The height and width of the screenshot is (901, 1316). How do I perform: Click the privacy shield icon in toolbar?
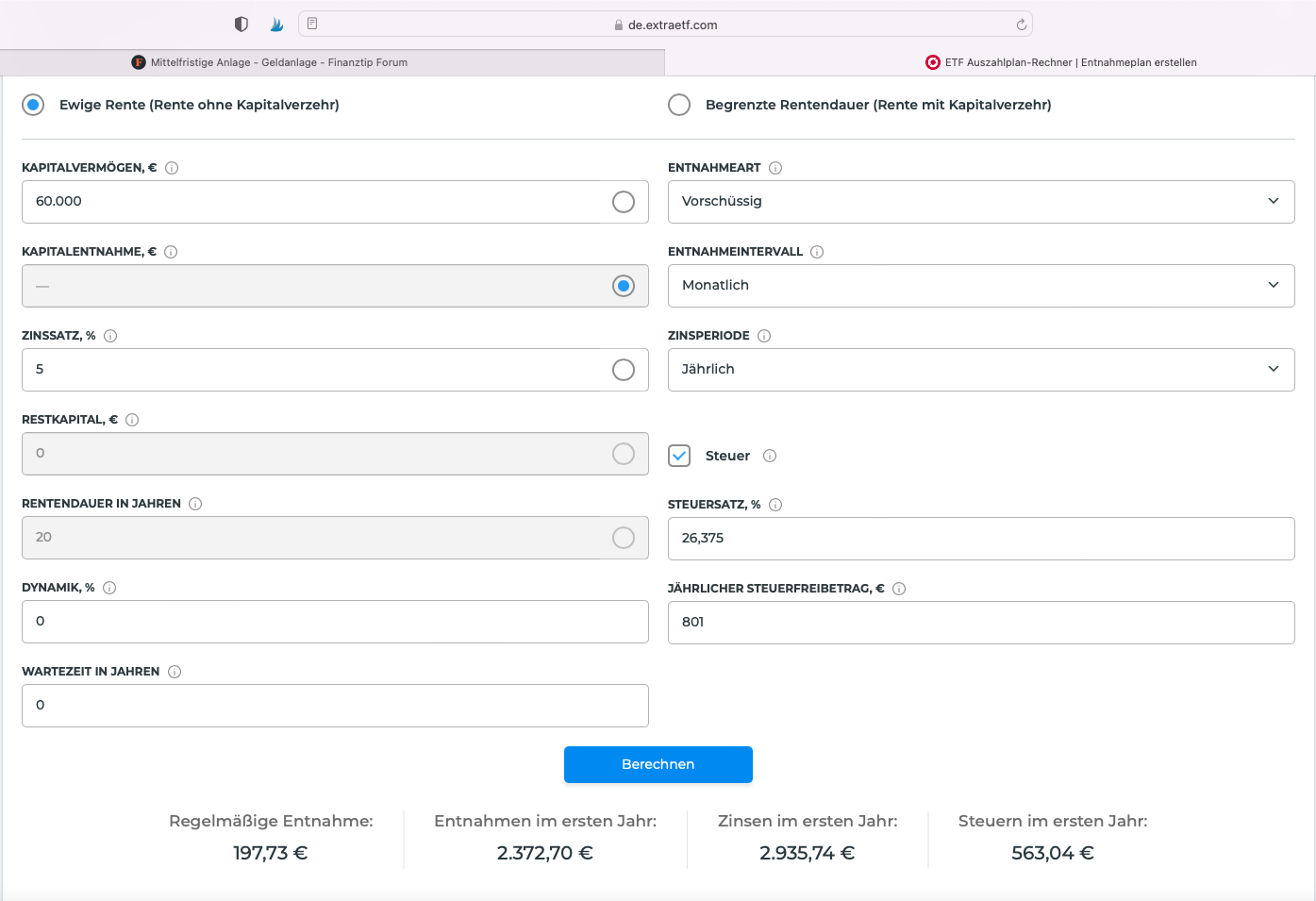(242, 25)
